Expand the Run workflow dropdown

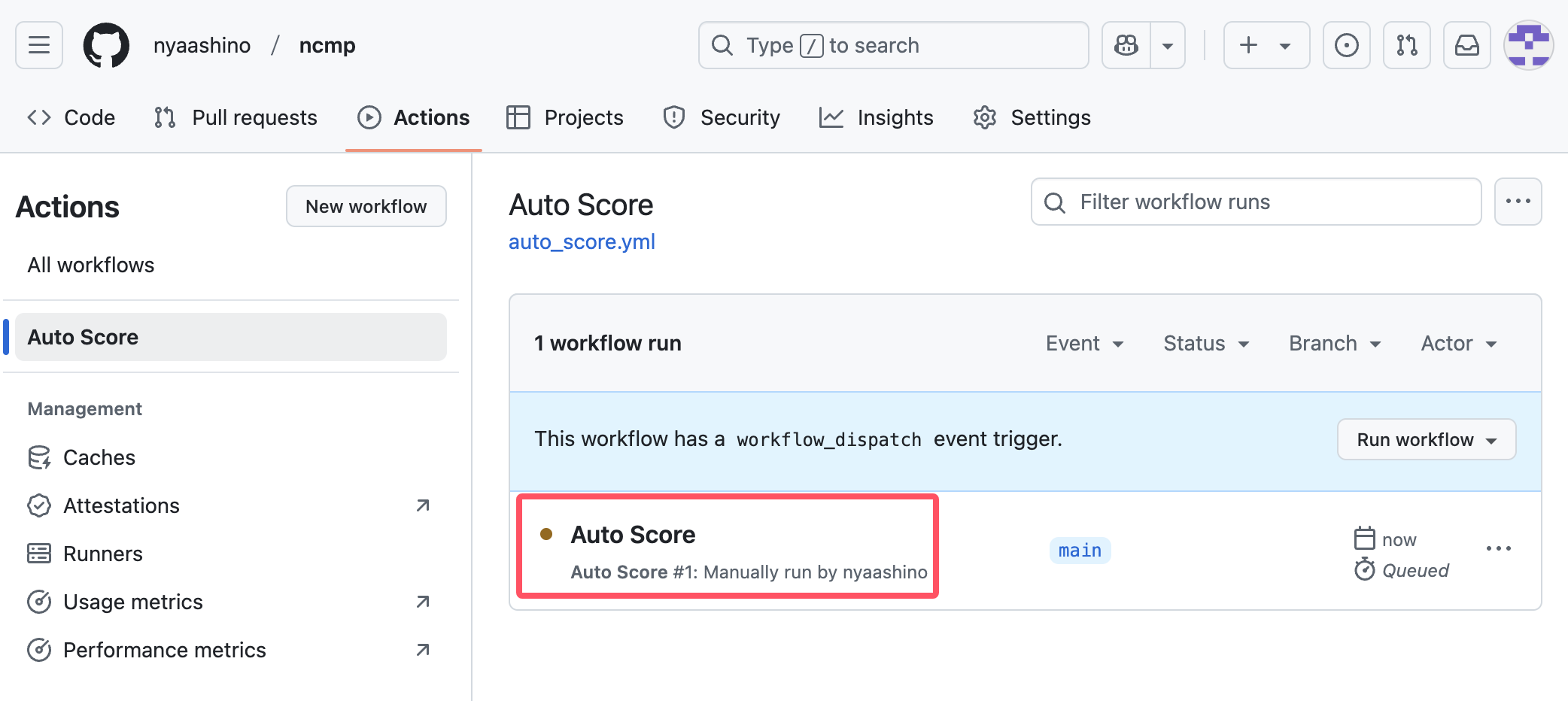(x=1426, y=439)
